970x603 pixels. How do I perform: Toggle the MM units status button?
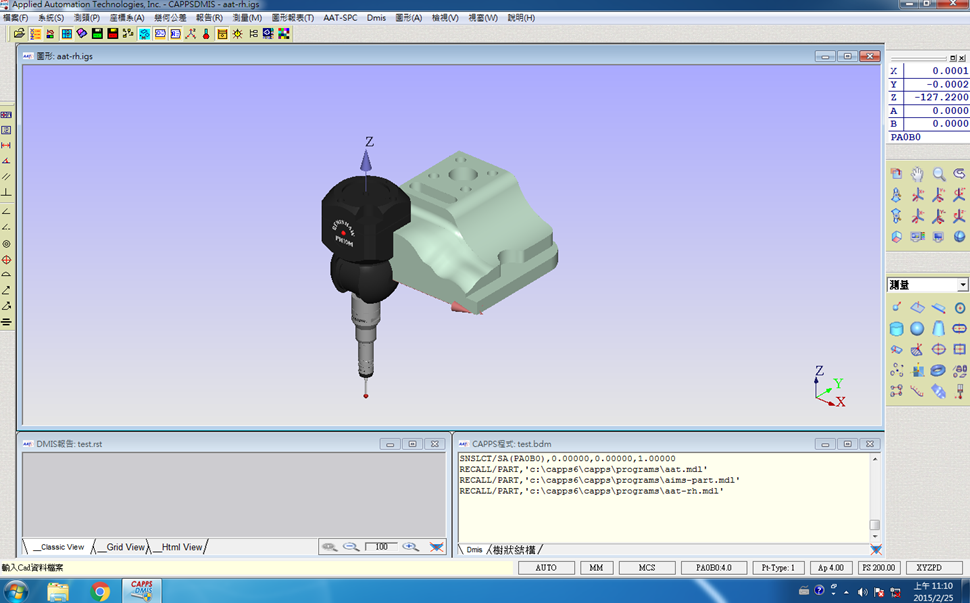(x=596, y=568)
